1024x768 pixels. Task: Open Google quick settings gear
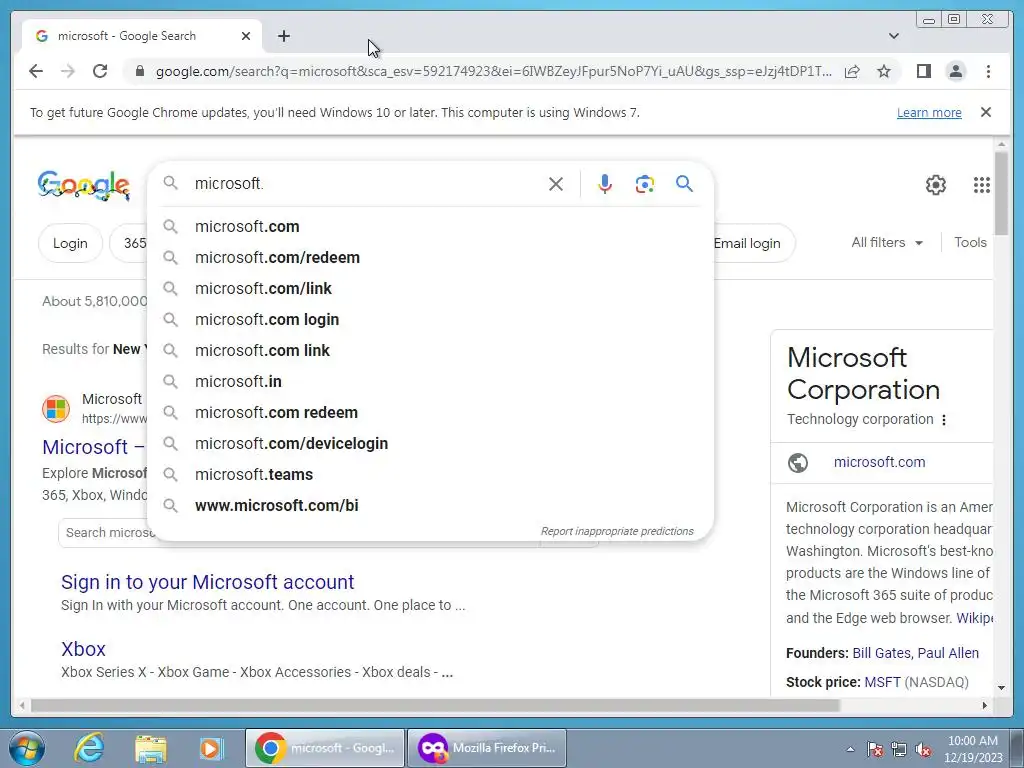coord(935,185)
